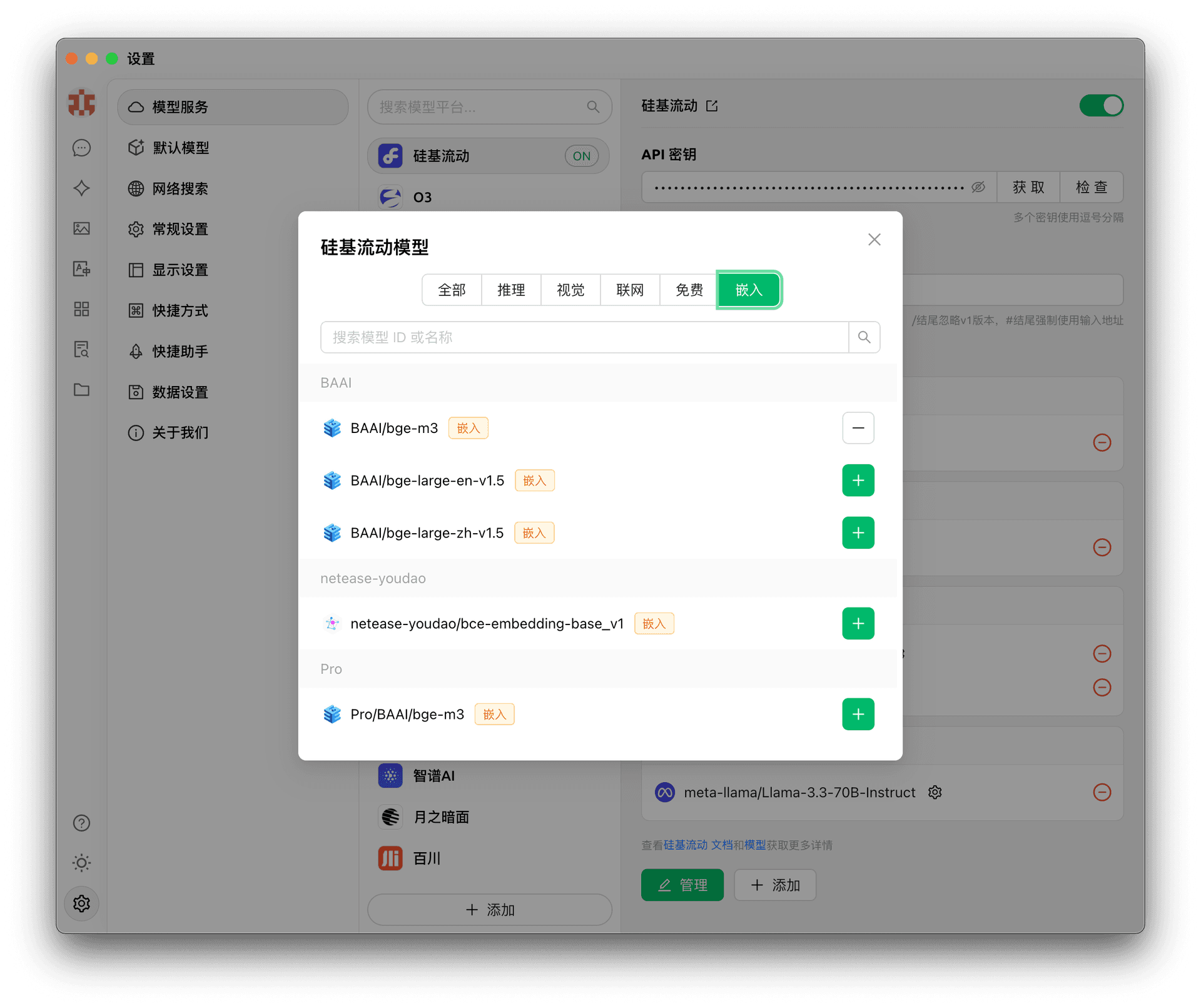
Task: Click the green 管理 button
Action: pos(682,885)
